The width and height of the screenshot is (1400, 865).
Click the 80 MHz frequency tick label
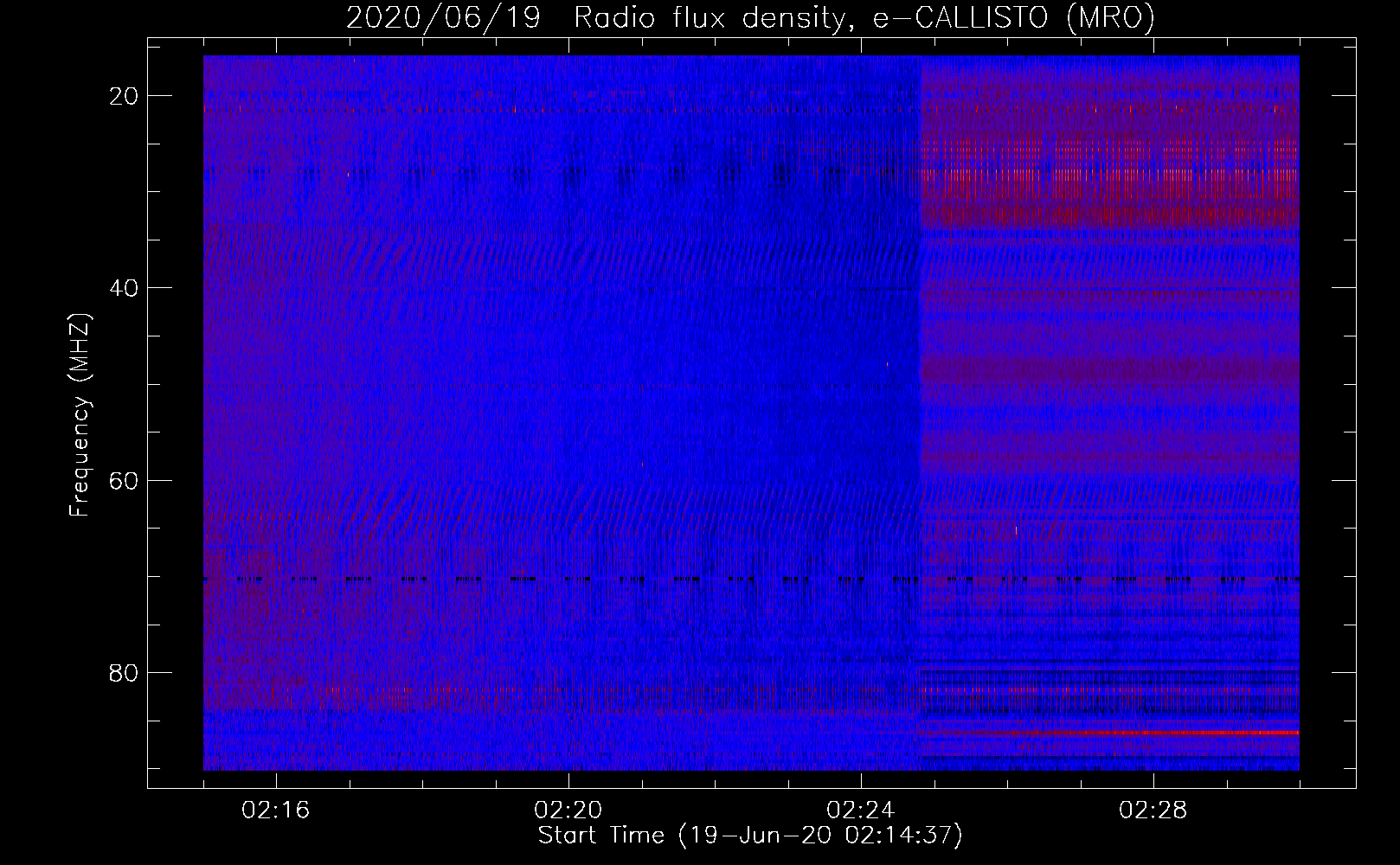point(124,673)
